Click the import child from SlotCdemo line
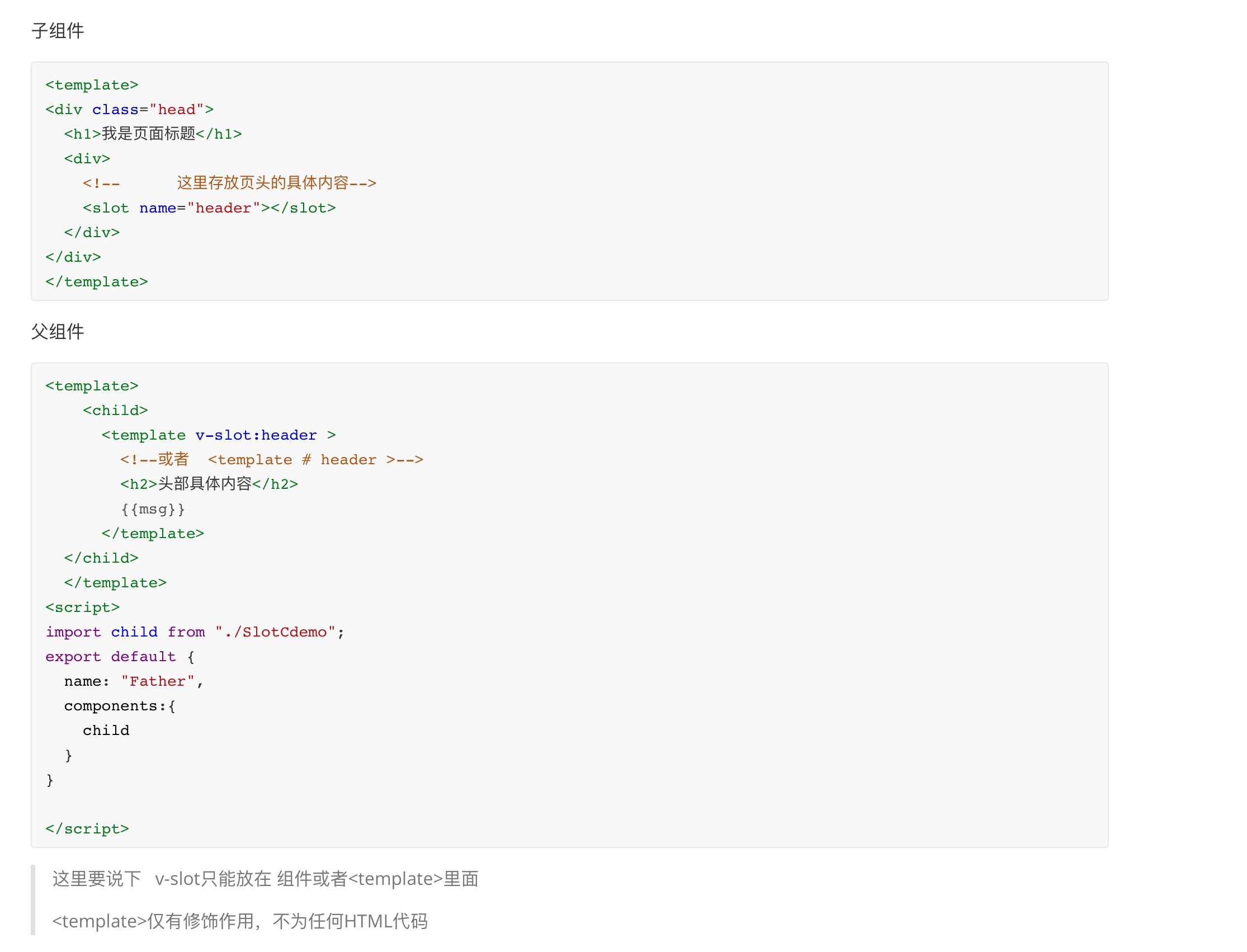Viewport: 1247px width, 952px height. click(195, 632)
